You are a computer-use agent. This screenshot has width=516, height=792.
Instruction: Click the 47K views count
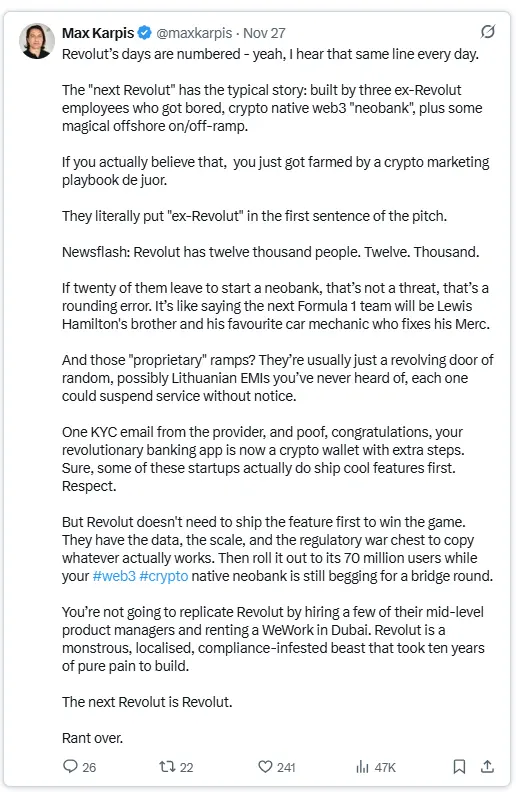(x=385, y=767)
